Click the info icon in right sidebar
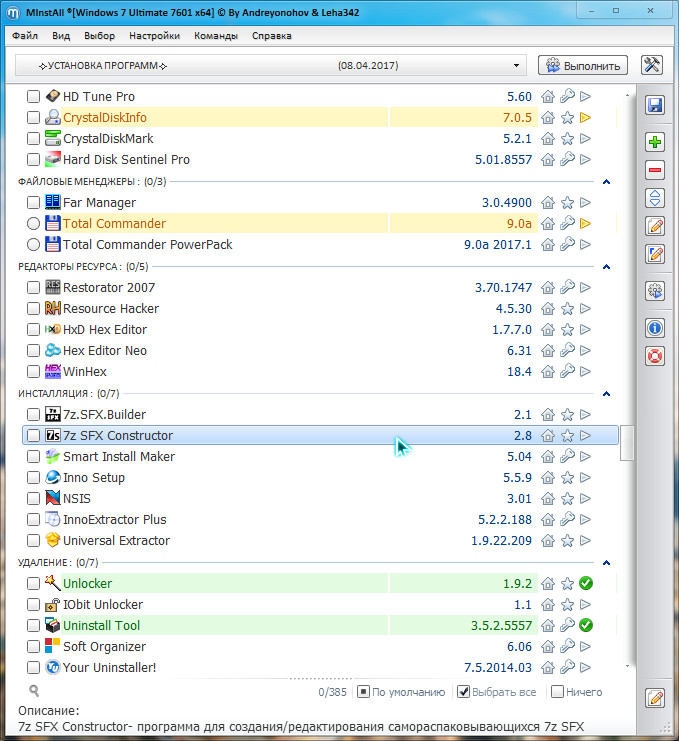679x741 pixels. point(655,328)
